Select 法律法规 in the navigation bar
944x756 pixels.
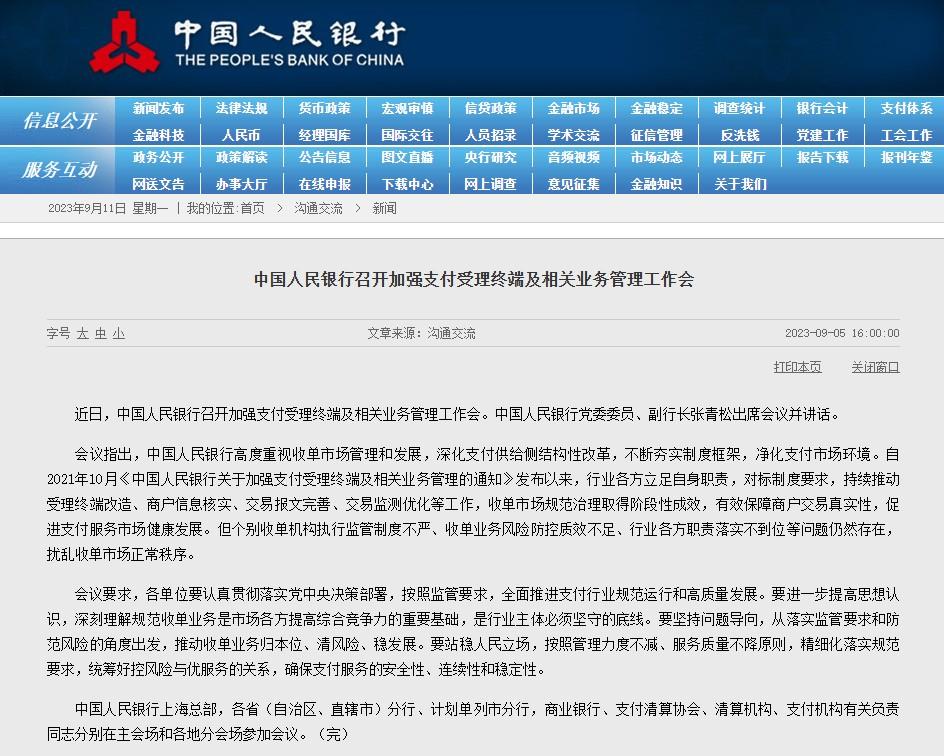(x=241, y=108)
